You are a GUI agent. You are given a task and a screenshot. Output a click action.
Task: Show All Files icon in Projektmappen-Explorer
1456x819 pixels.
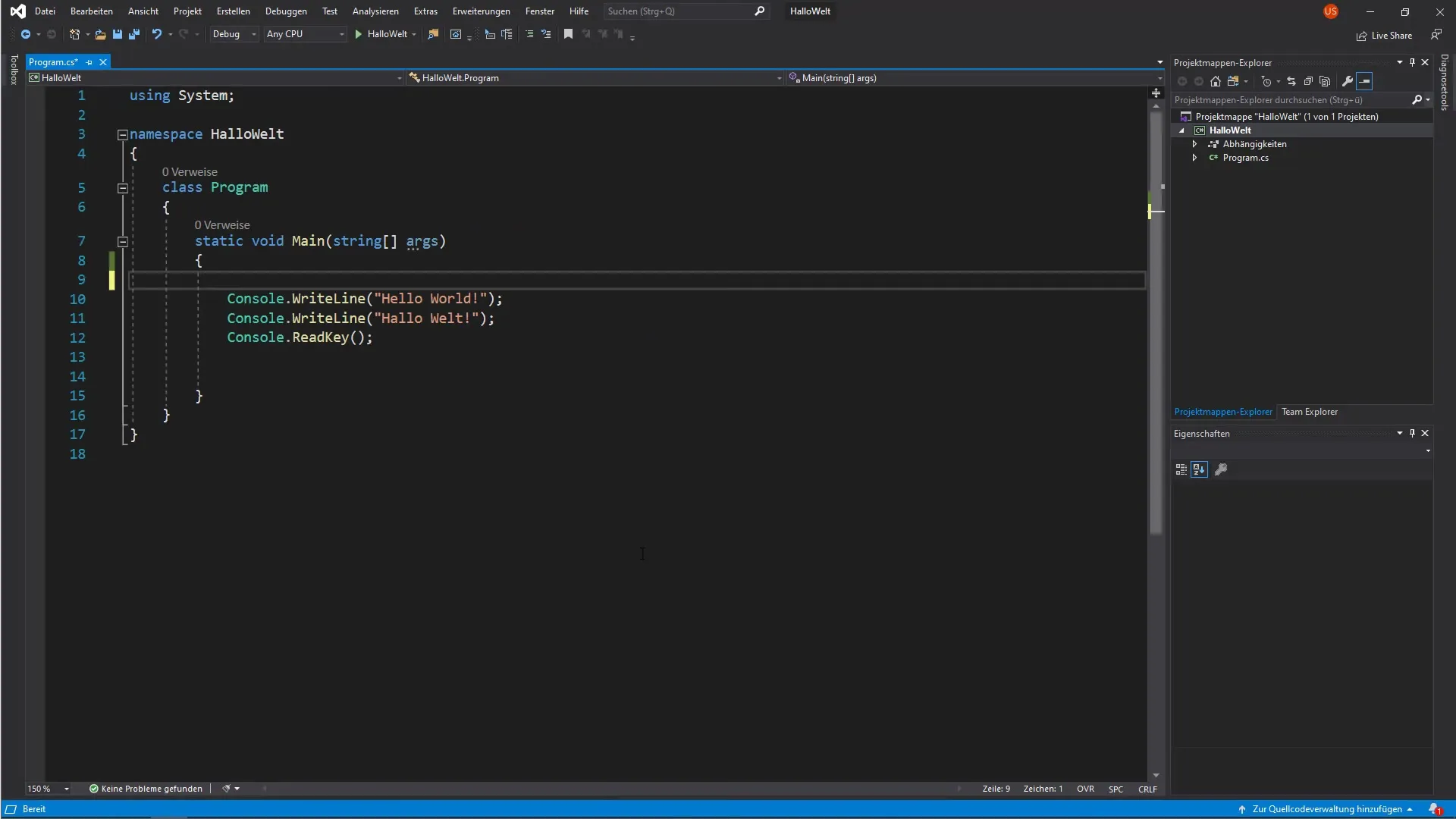[1325, 81]
